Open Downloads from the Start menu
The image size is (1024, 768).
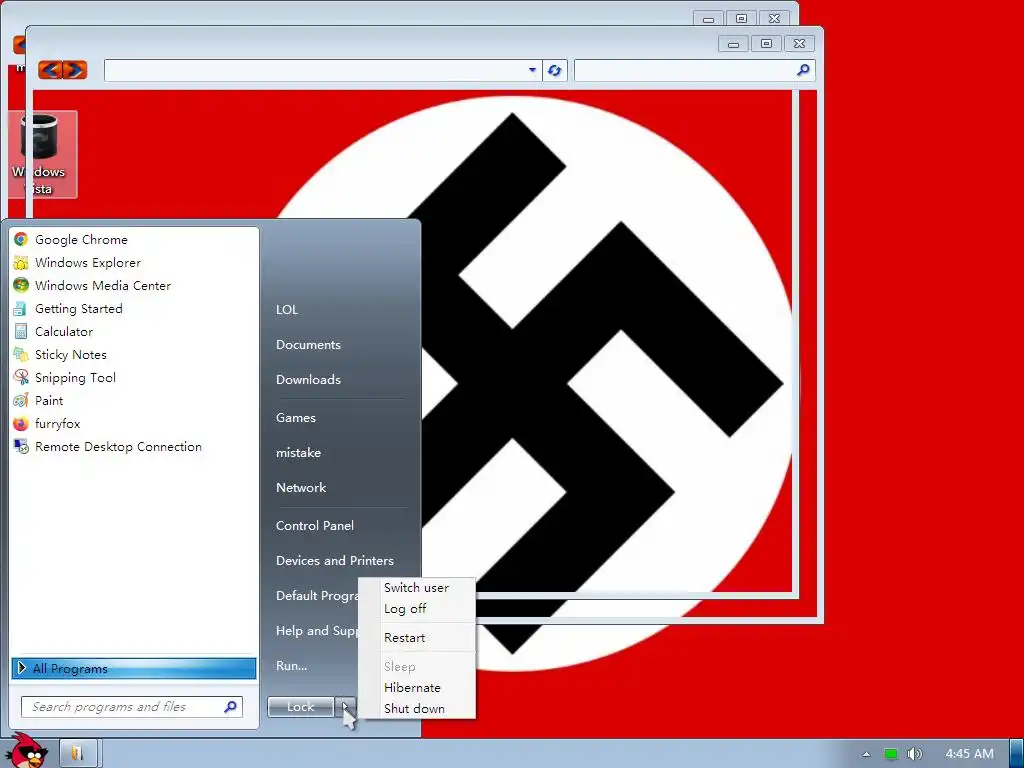tap(308, 379)
